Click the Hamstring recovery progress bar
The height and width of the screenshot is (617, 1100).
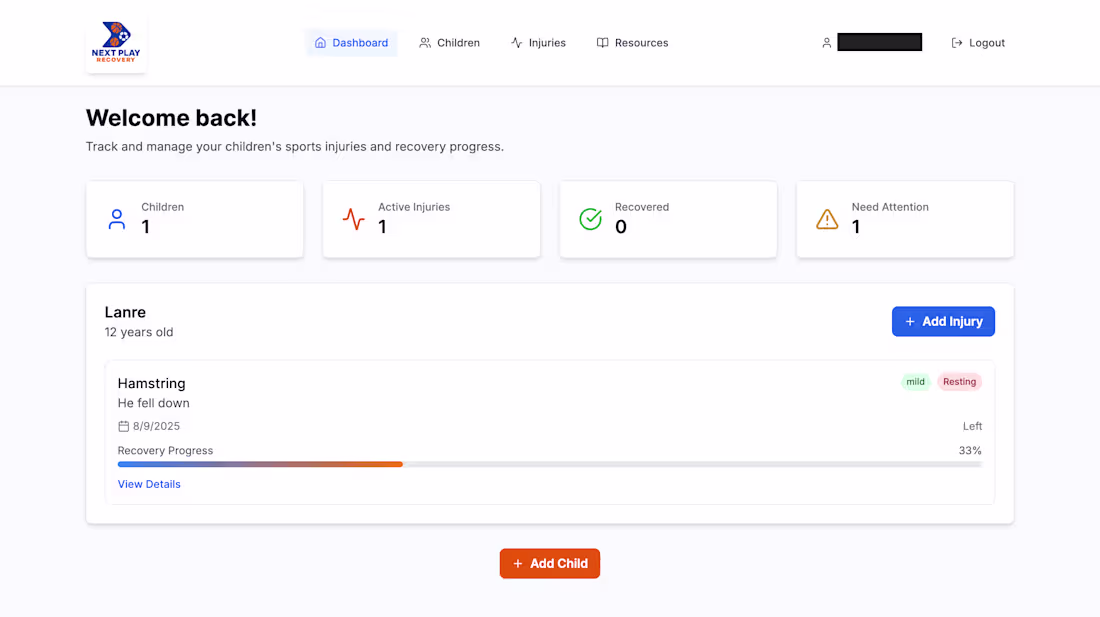click(x=550, y=464)
